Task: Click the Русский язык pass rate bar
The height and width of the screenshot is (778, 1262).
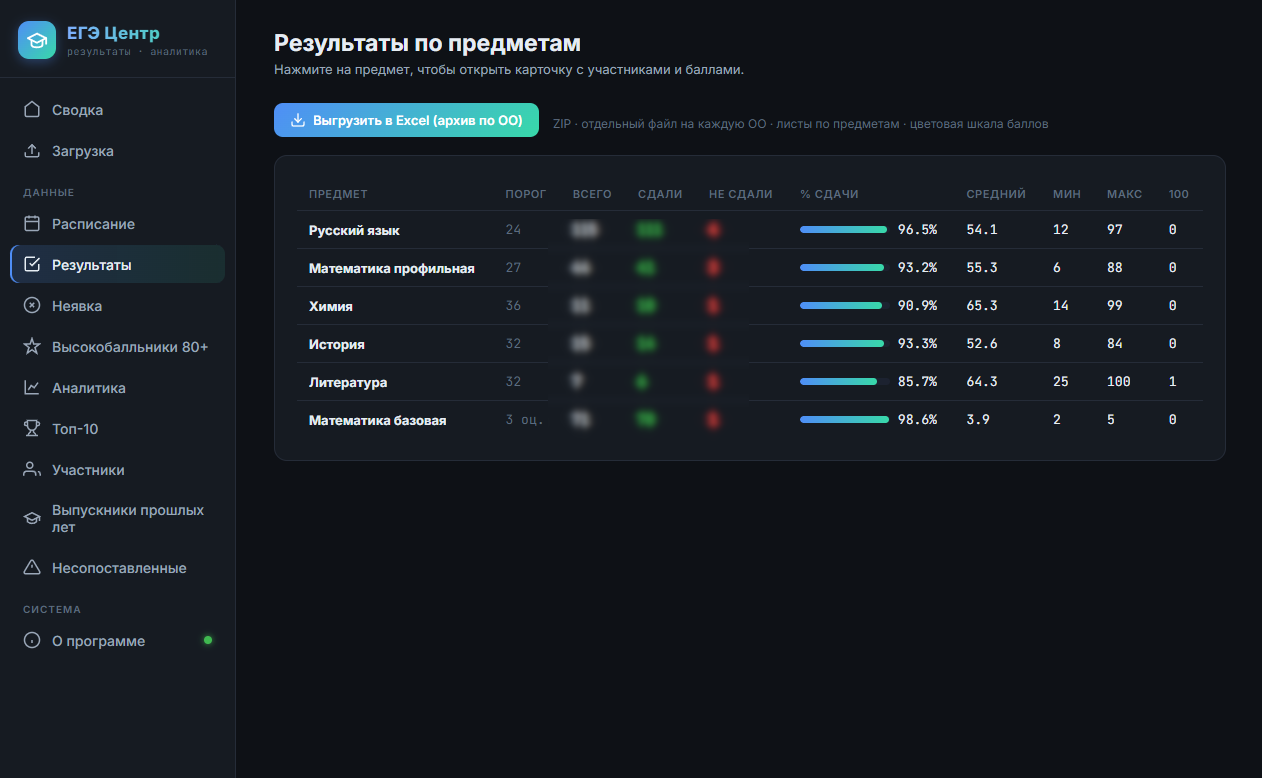Action: (844, 230)
